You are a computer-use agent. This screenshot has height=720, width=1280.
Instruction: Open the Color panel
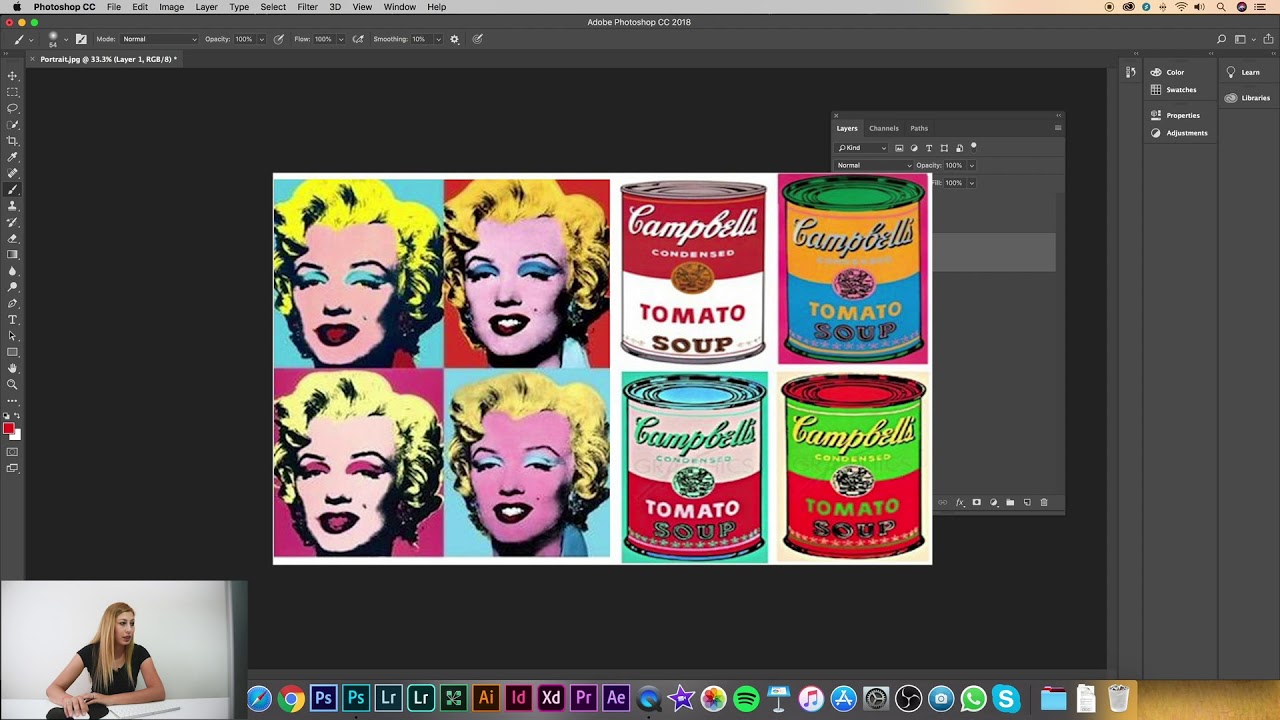[1167, 72]
